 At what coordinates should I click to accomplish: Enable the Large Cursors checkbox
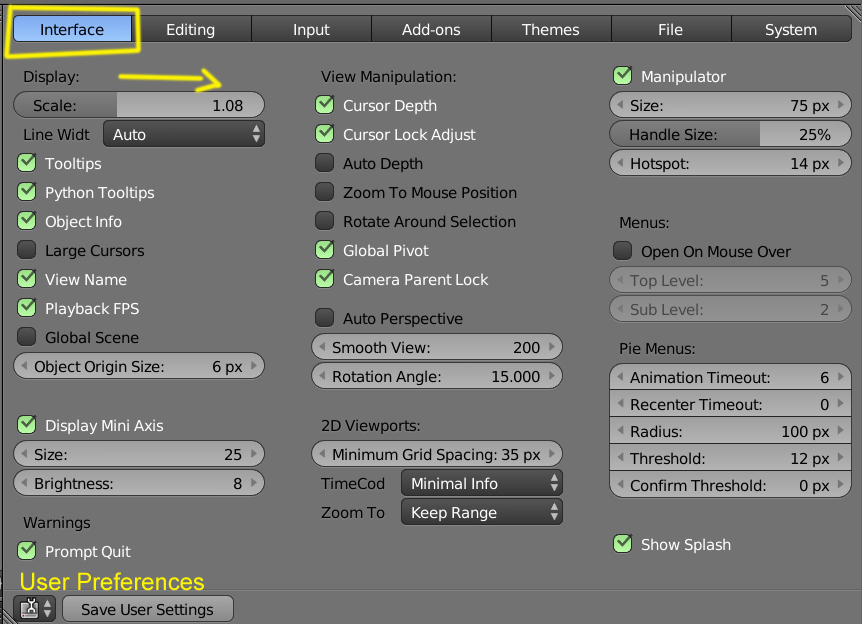[x=27, y=251]
